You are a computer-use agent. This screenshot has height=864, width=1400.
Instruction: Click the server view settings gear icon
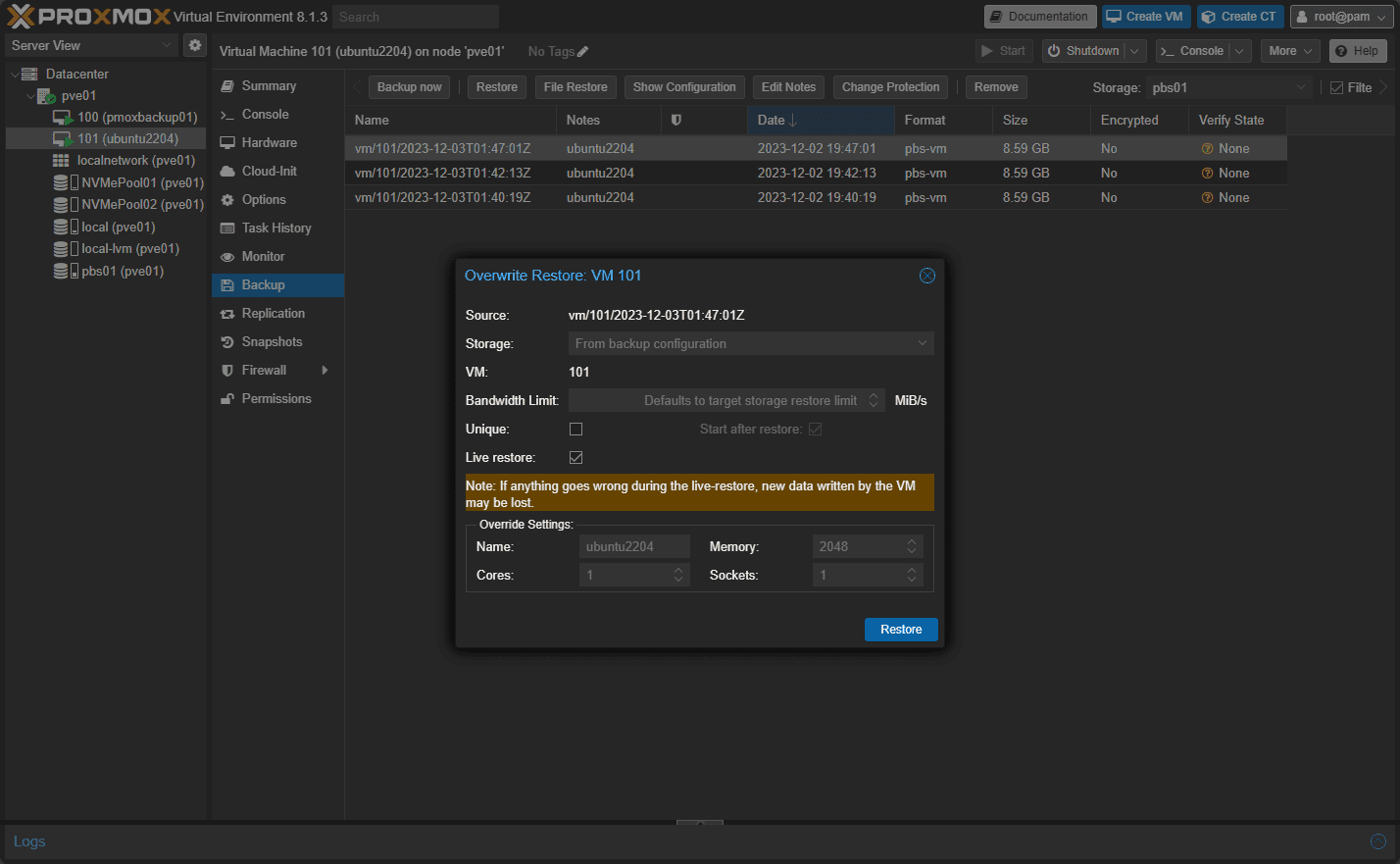point(195,45)
